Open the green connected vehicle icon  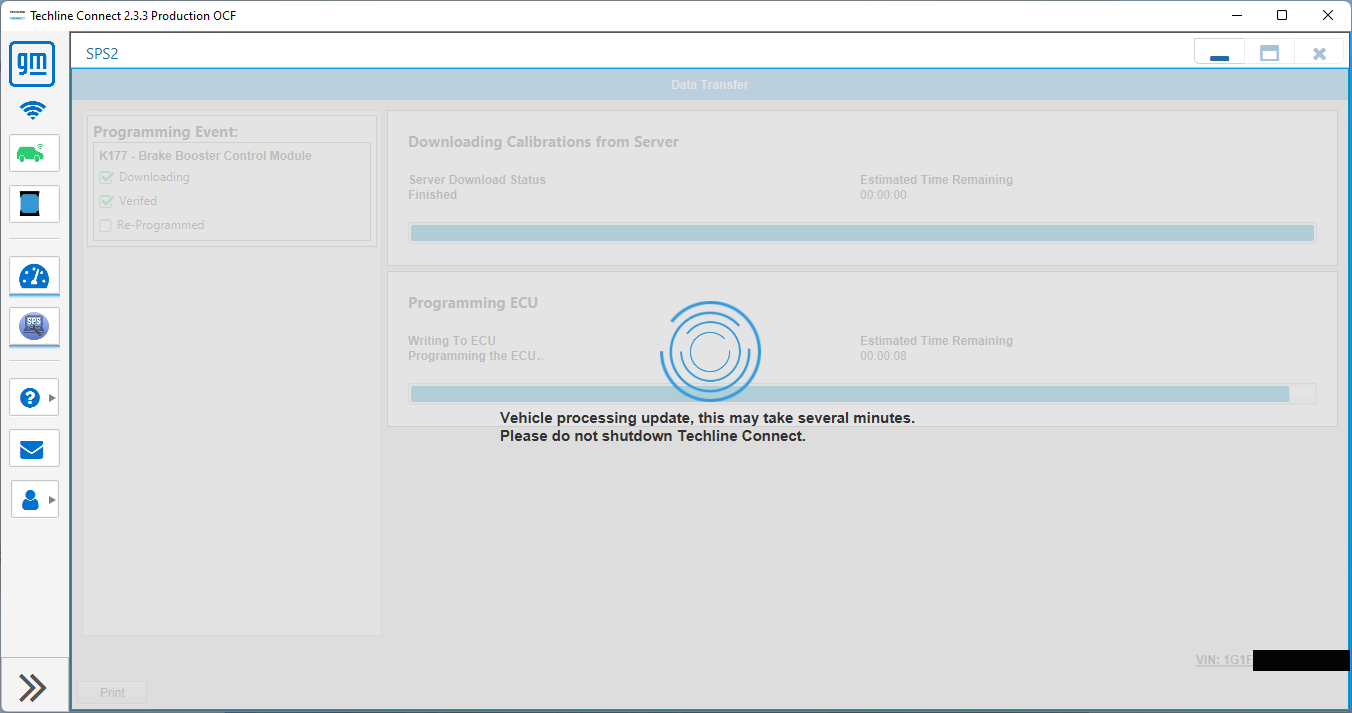[34, 154]
